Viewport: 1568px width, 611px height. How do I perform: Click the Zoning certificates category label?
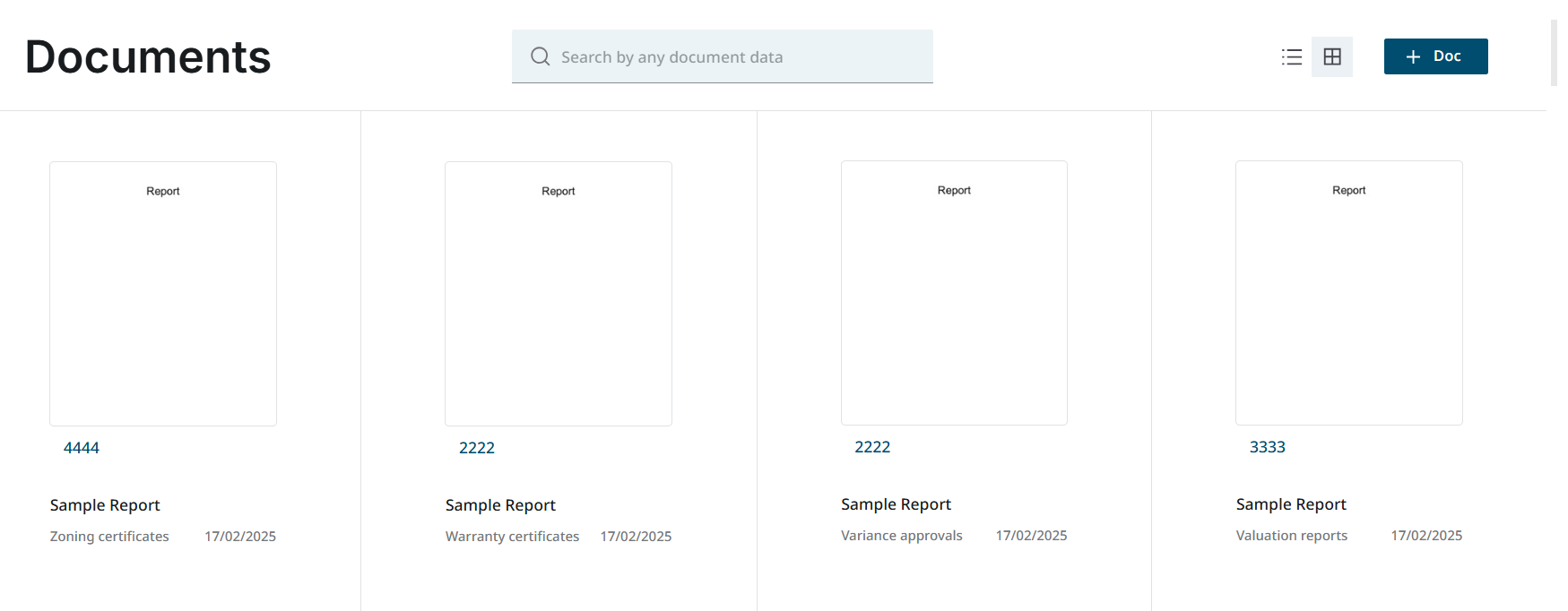tap(109, 537)
